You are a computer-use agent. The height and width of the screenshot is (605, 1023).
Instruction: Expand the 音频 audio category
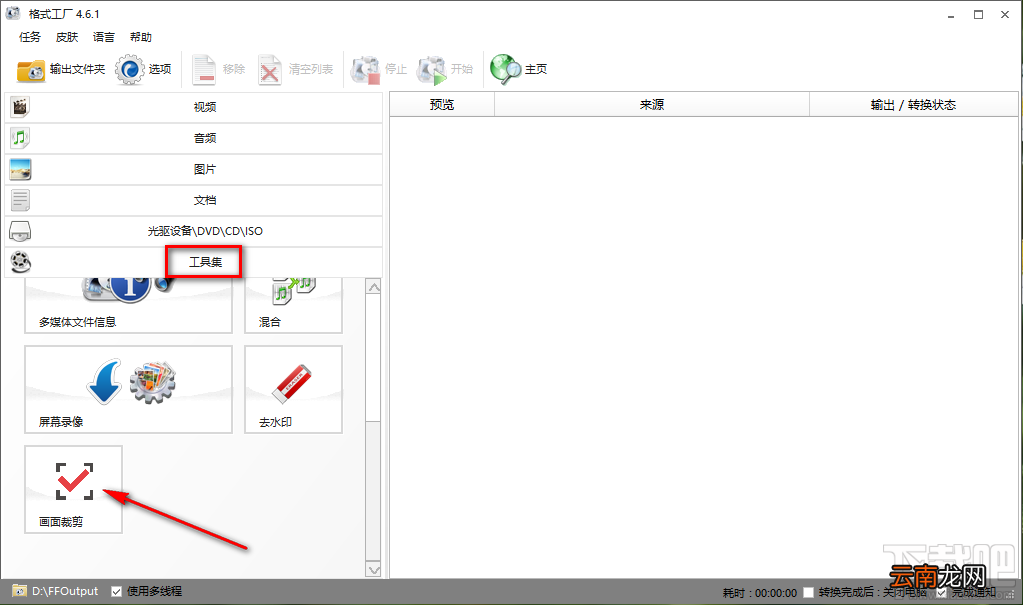(x=194, y=138)
